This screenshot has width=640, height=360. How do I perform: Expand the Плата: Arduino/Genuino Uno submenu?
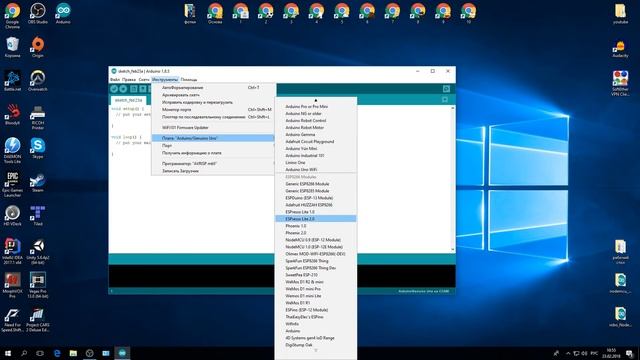213,138
